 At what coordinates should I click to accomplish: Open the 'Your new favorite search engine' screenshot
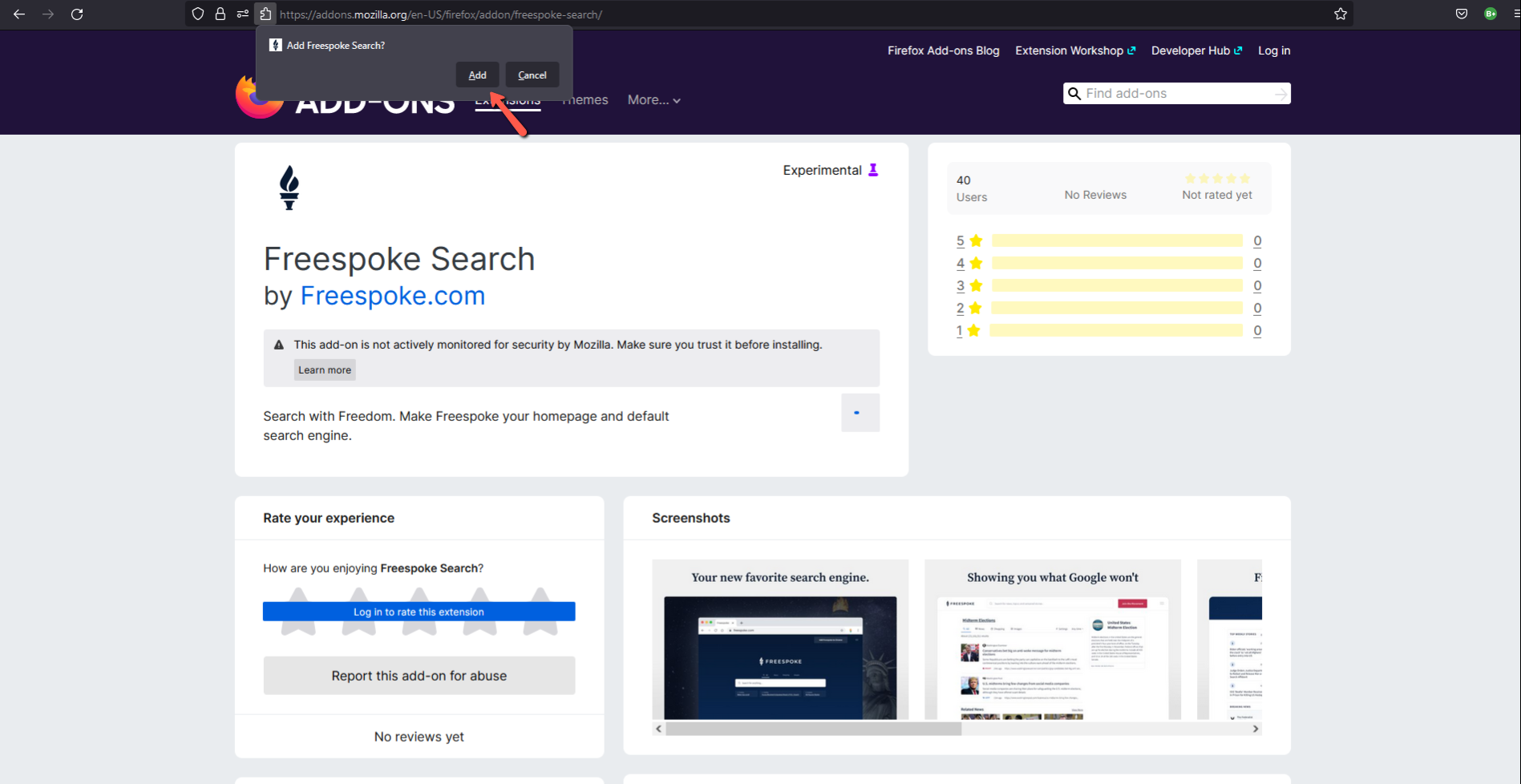pos(780,639)
